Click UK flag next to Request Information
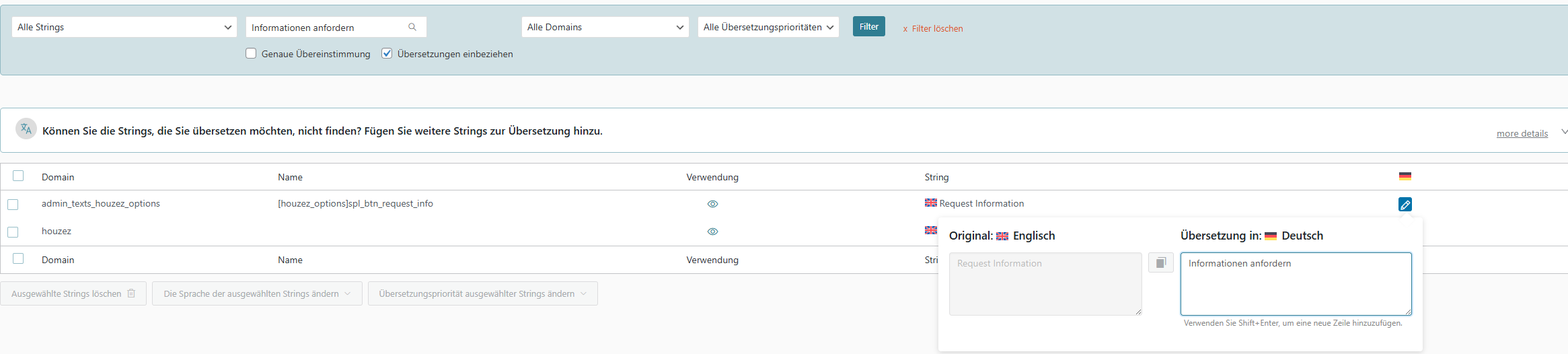 point(930,203)
